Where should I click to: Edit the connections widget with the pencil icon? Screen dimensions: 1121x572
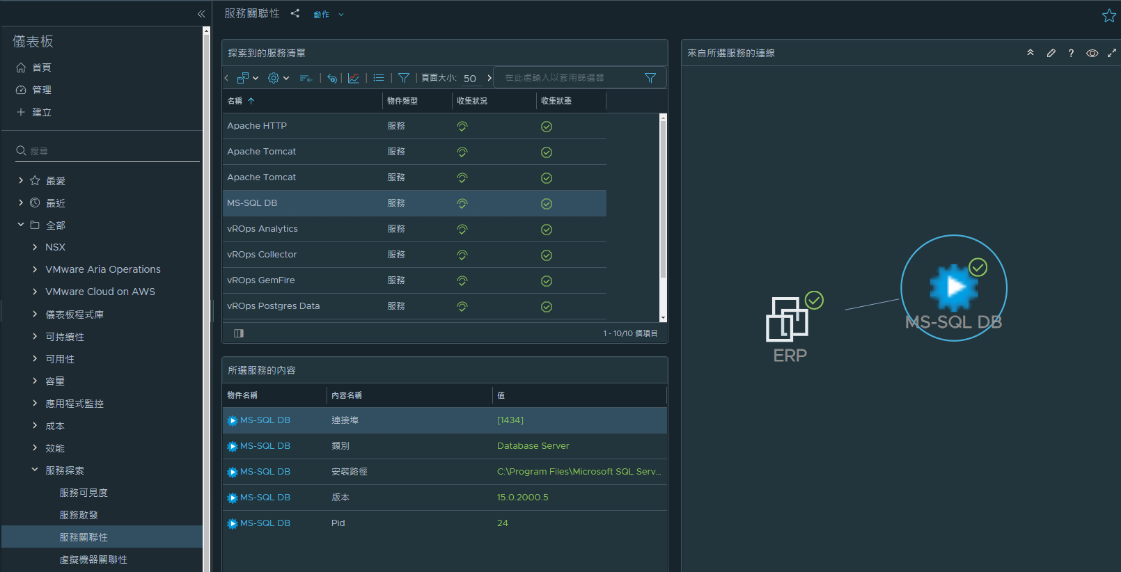pos(1051,53)
